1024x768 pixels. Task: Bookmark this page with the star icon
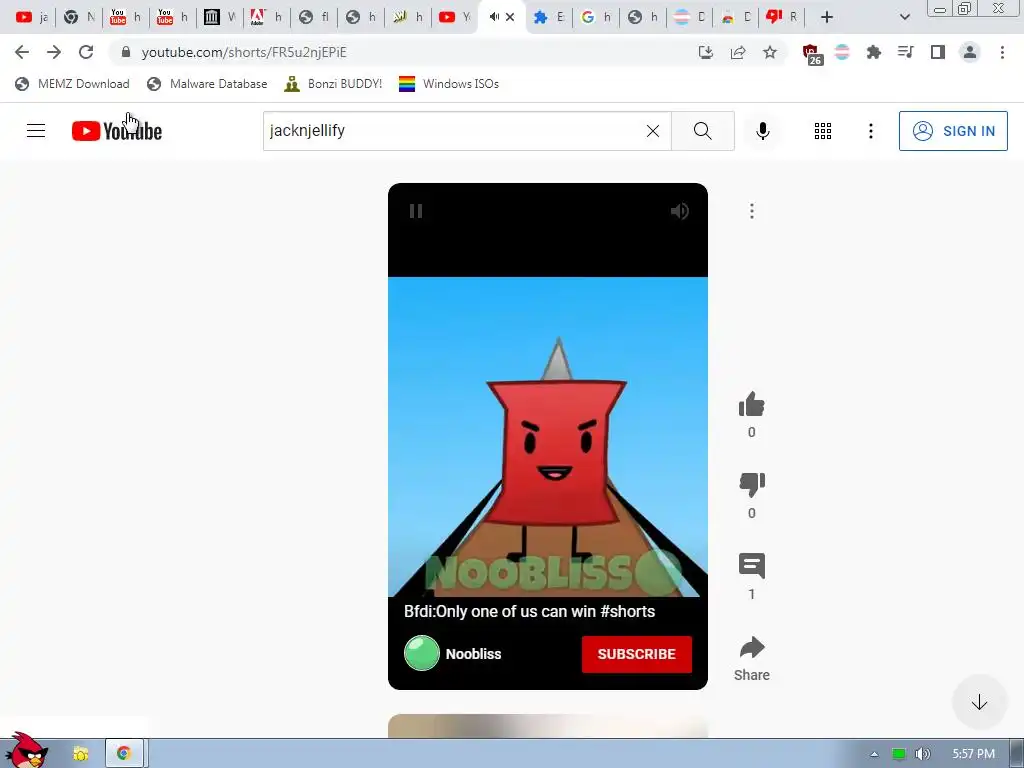pos(770,52)
